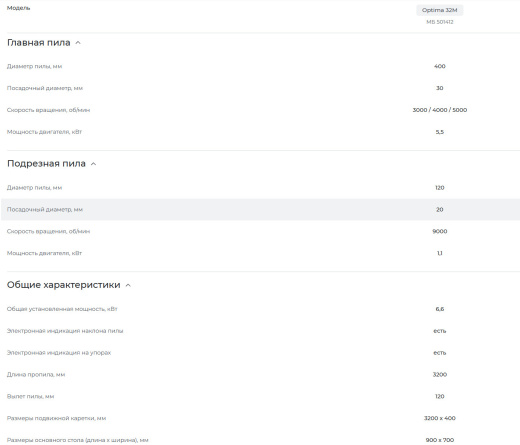Collapse the Подрезная пила section chevron

(x=94, y=164)
